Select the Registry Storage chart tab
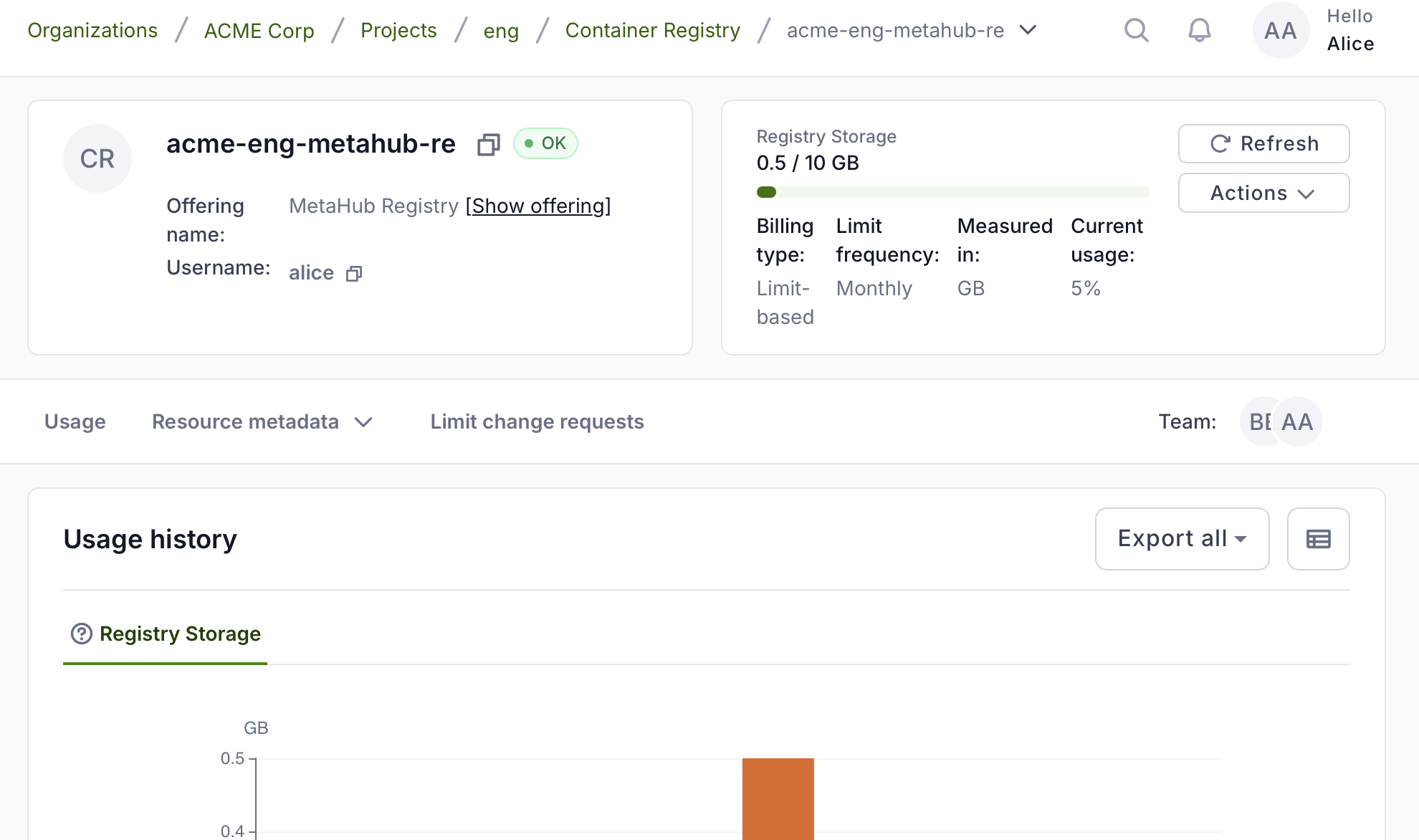 coord(166,634)
